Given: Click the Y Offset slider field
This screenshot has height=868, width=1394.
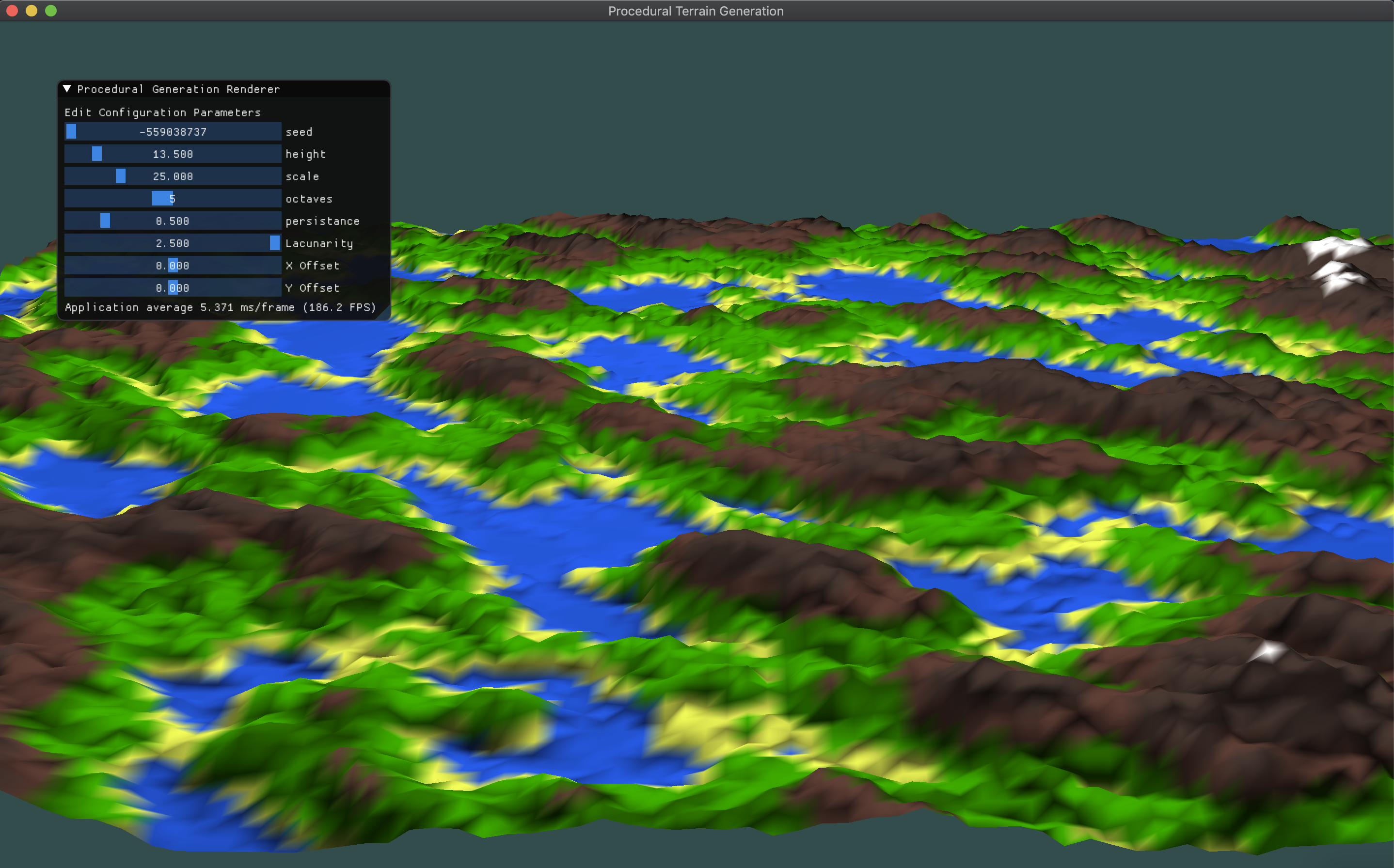Looking at the screenshot, I should pos(172,287).
